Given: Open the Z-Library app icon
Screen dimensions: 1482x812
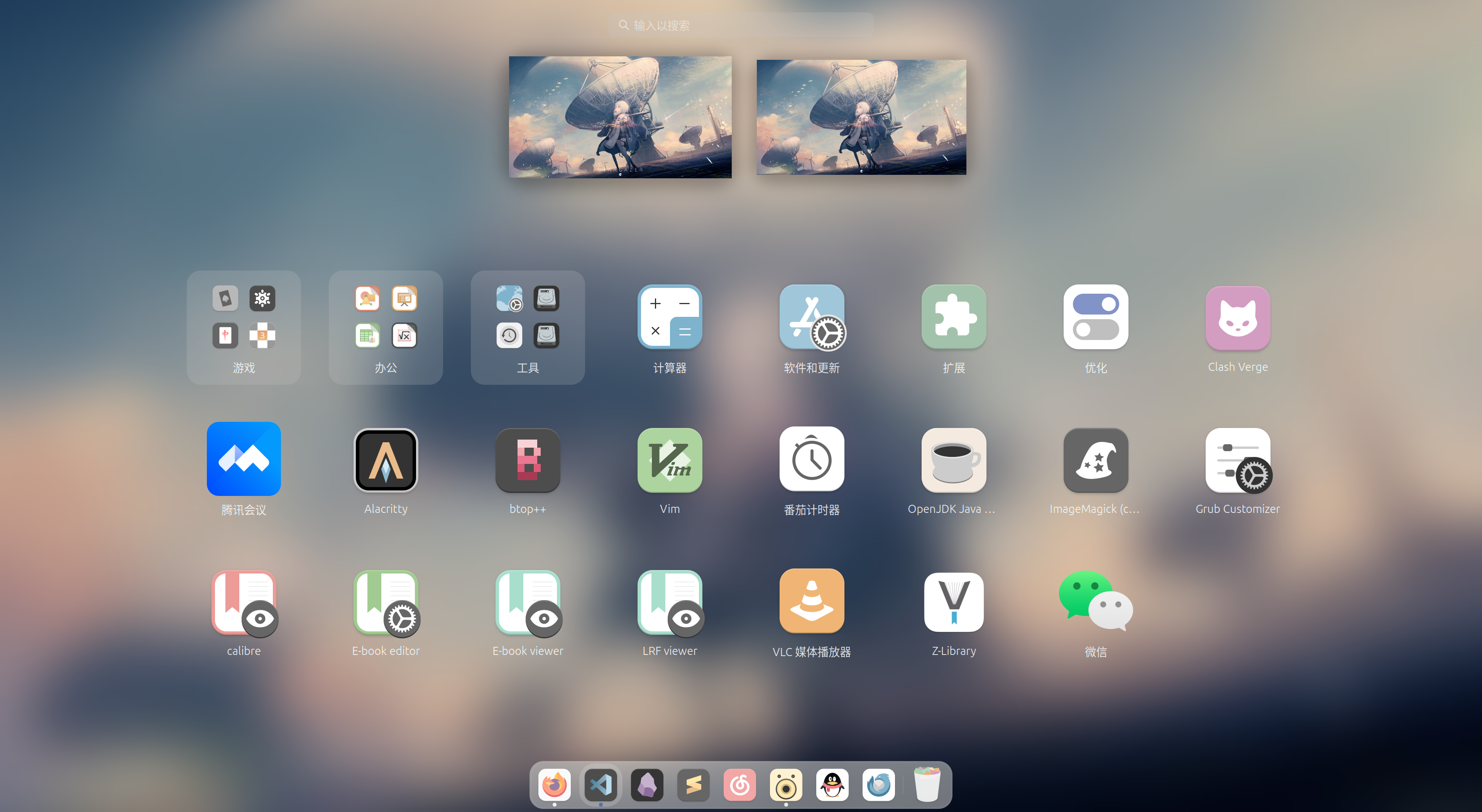Looking at the screenshot, I should click(953, 602).
